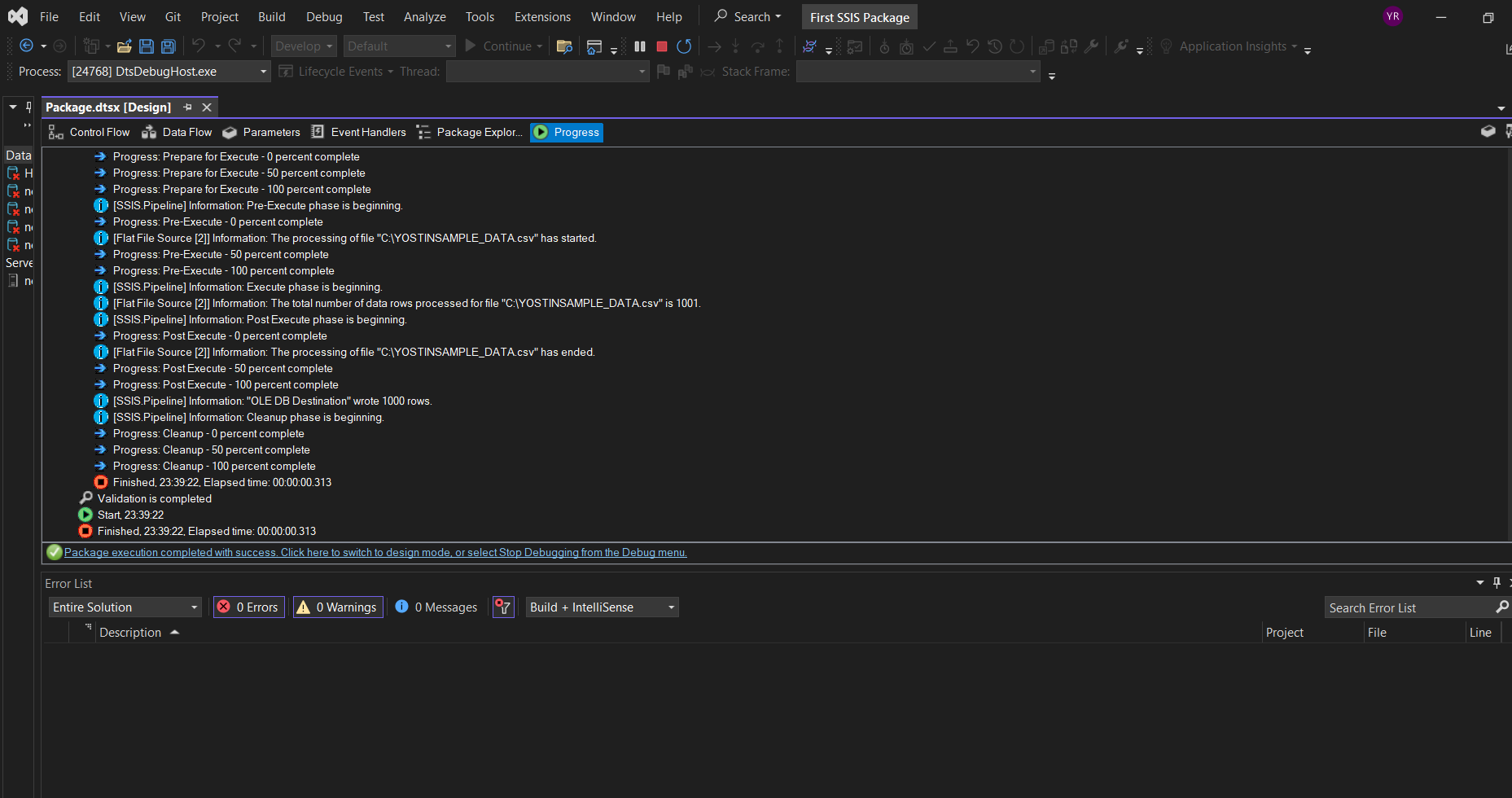Open the Error List window options arrow
1512x798 pixels.
coord(1480,583)
